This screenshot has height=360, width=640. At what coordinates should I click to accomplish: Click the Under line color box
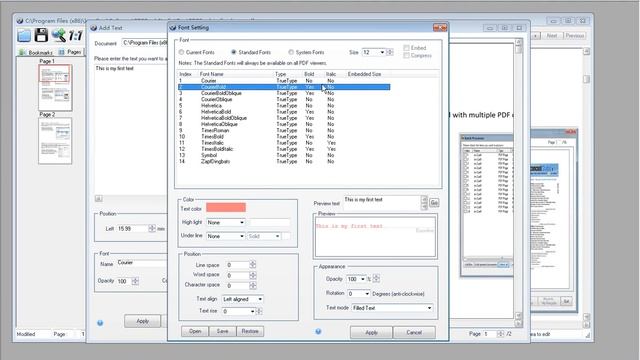pos(287,236)
